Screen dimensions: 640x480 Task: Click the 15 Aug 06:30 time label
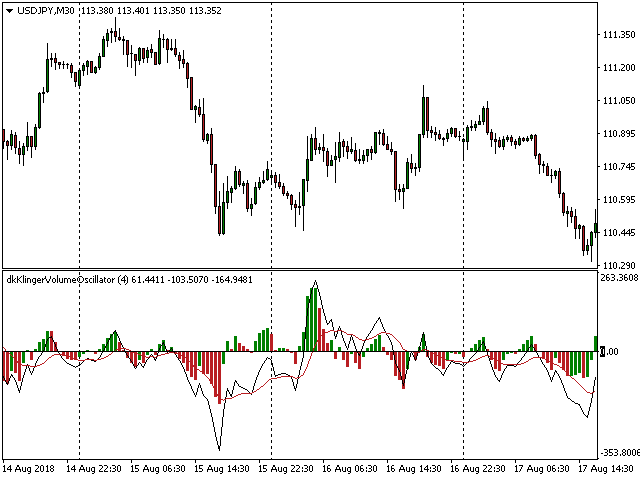tap(158, 469)
